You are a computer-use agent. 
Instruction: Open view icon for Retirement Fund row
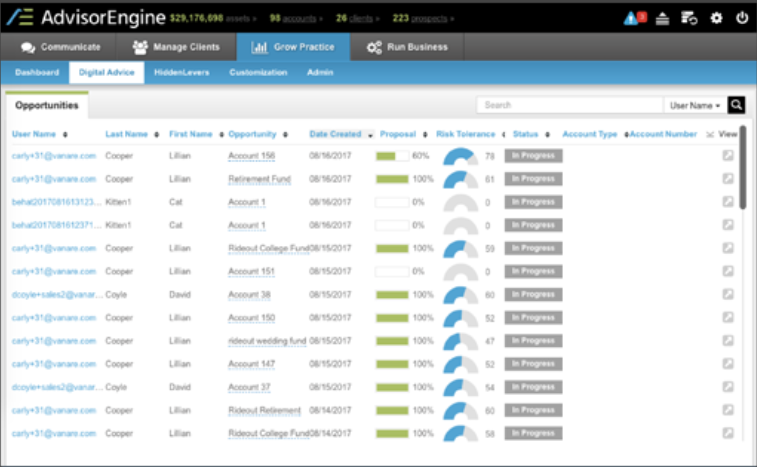(728, 178)
